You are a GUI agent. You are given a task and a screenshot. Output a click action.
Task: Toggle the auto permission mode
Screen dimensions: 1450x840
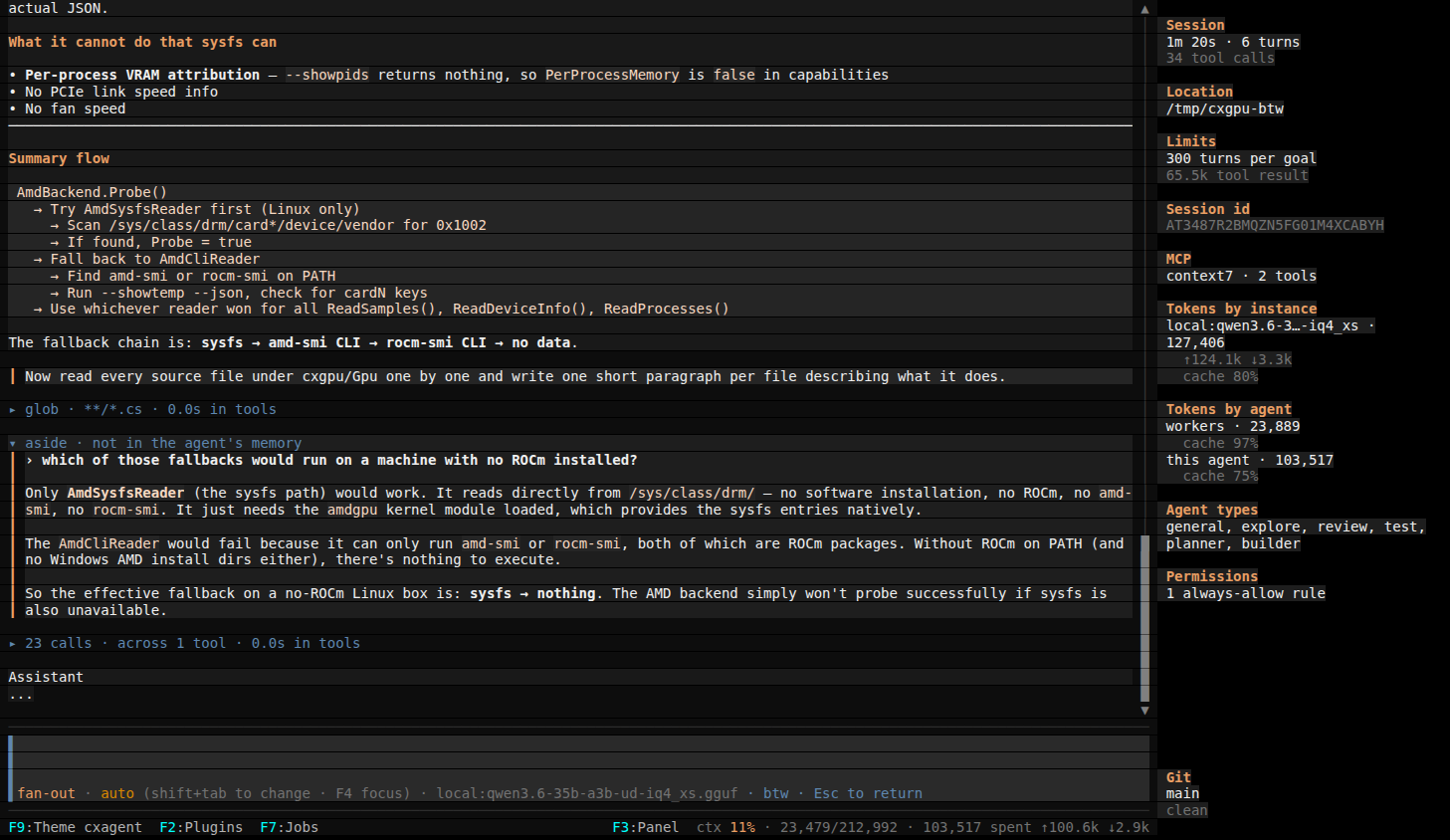coord(117,793)
